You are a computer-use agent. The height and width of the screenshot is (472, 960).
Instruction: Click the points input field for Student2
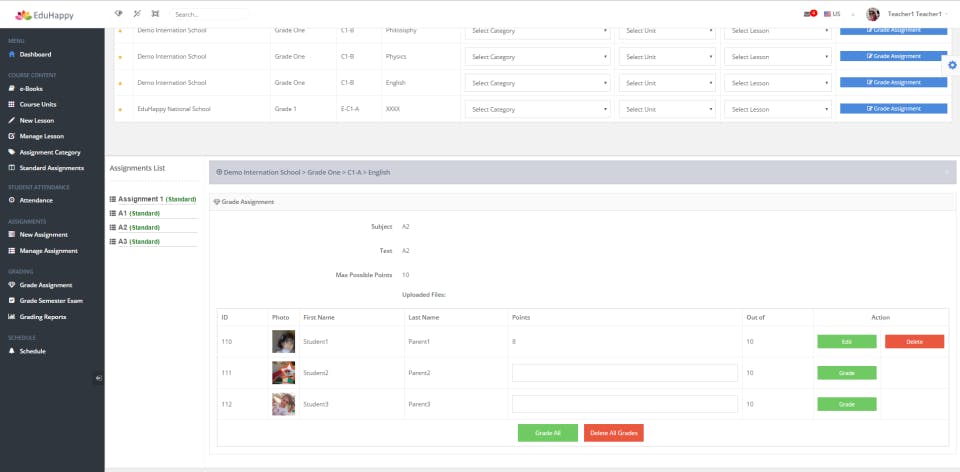[x=624, y=373]
